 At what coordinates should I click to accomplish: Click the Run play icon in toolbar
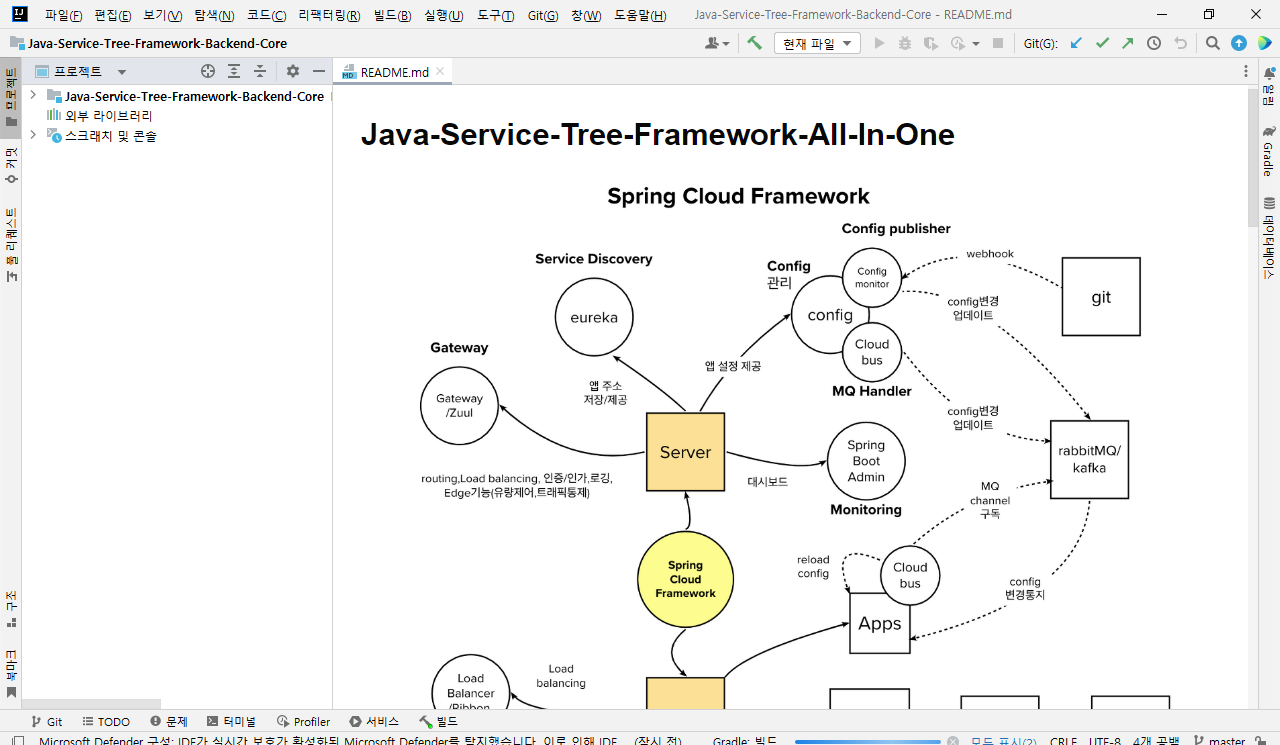click(x=879, y=43)
